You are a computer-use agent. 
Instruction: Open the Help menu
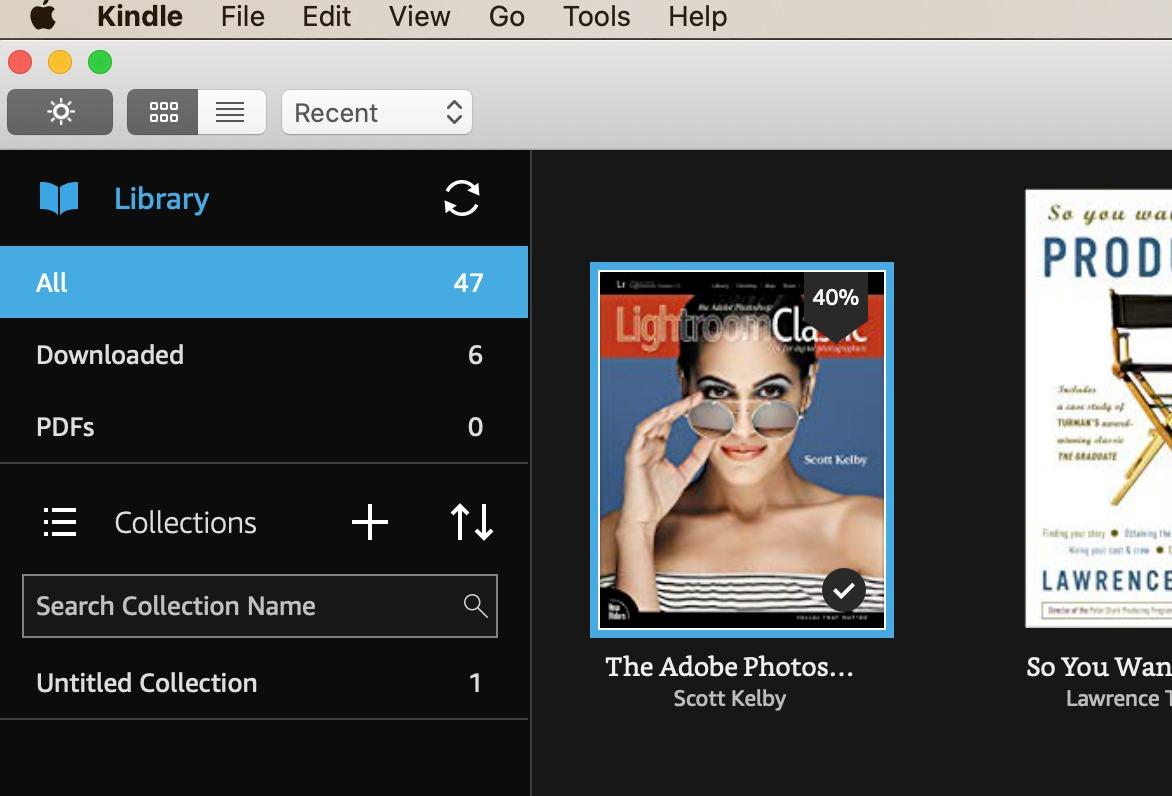(697, 16)
